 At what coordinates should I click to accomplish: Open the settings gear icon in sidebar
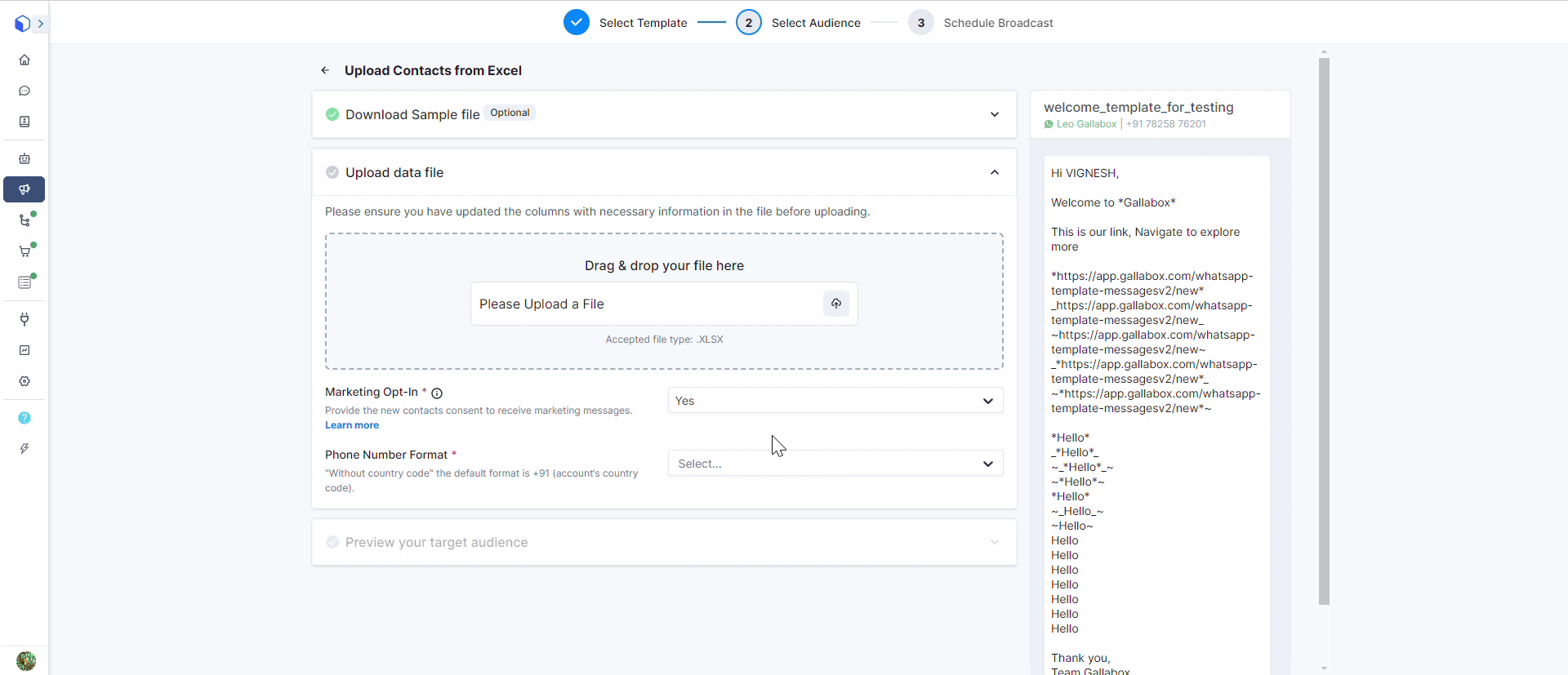pyautogui.click(x=24, y=381)
